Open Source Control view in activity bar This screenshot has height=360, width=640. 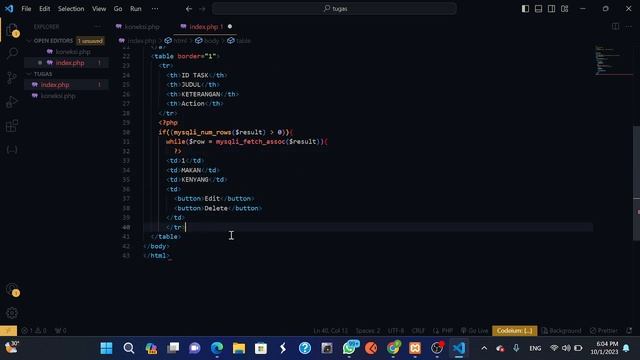tap(12, 78)
